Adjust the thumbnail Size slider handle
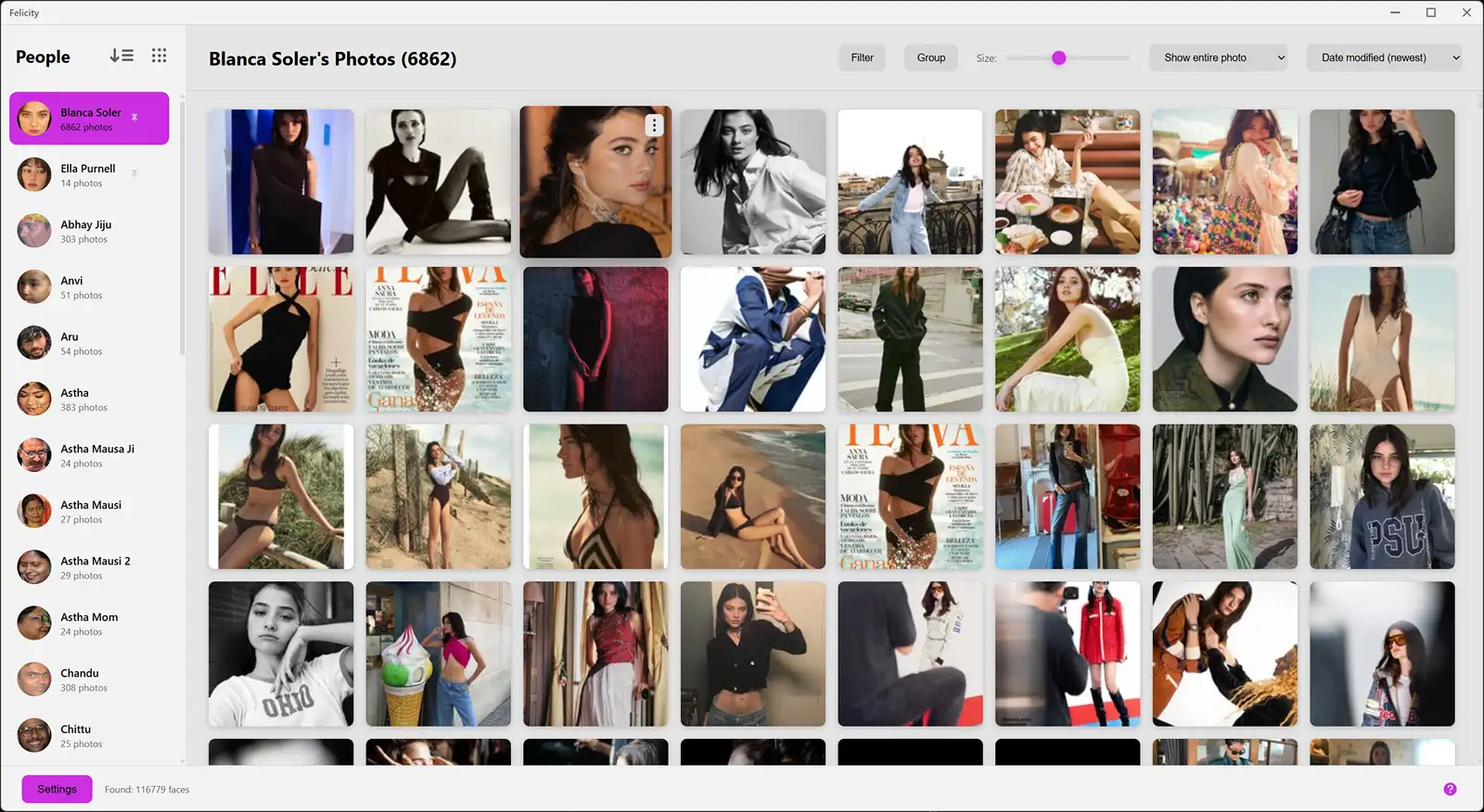 pos(1058,57)
